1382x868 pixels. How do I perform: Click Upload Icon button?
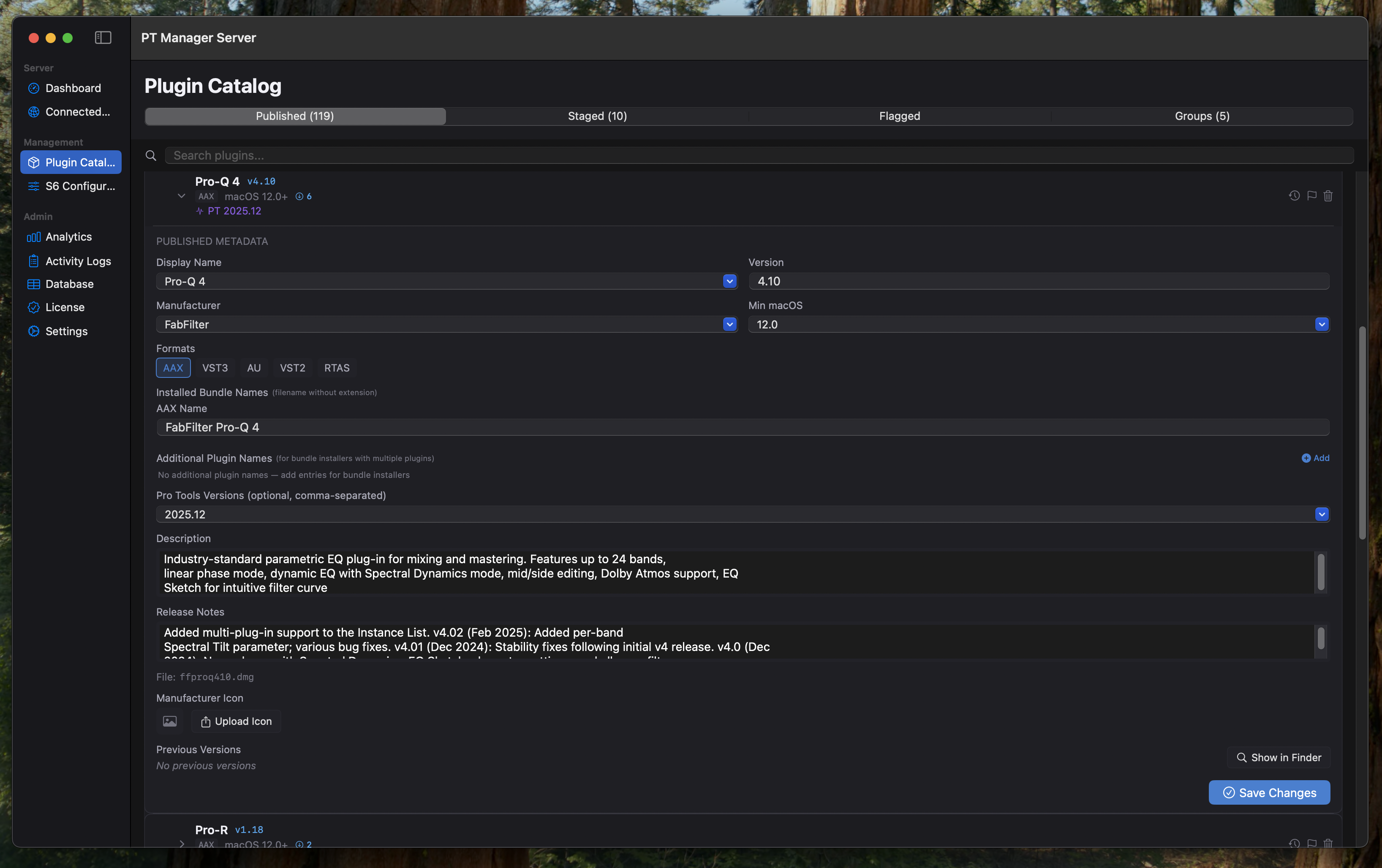click(236, 721)
